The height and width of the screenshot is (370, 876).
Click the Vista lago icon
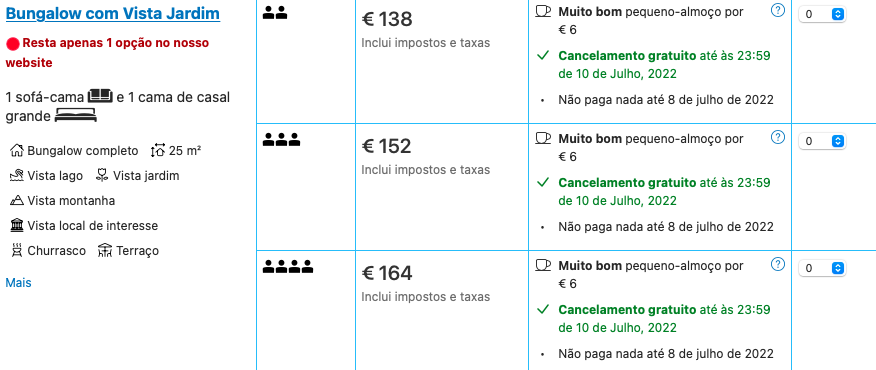click(17, 175)
